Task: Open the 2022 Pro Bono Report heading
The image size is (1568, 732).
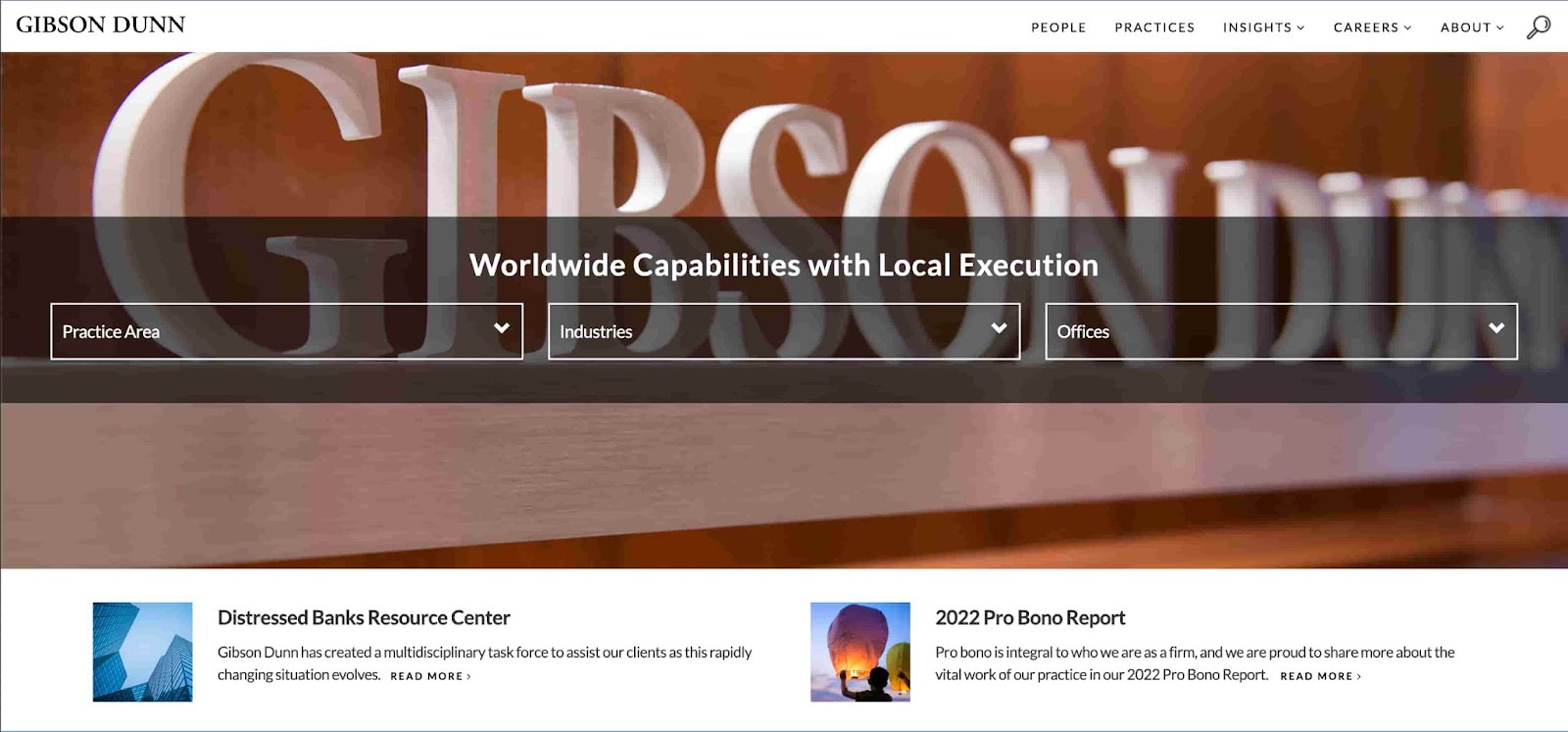Action: coord(1030,617)
